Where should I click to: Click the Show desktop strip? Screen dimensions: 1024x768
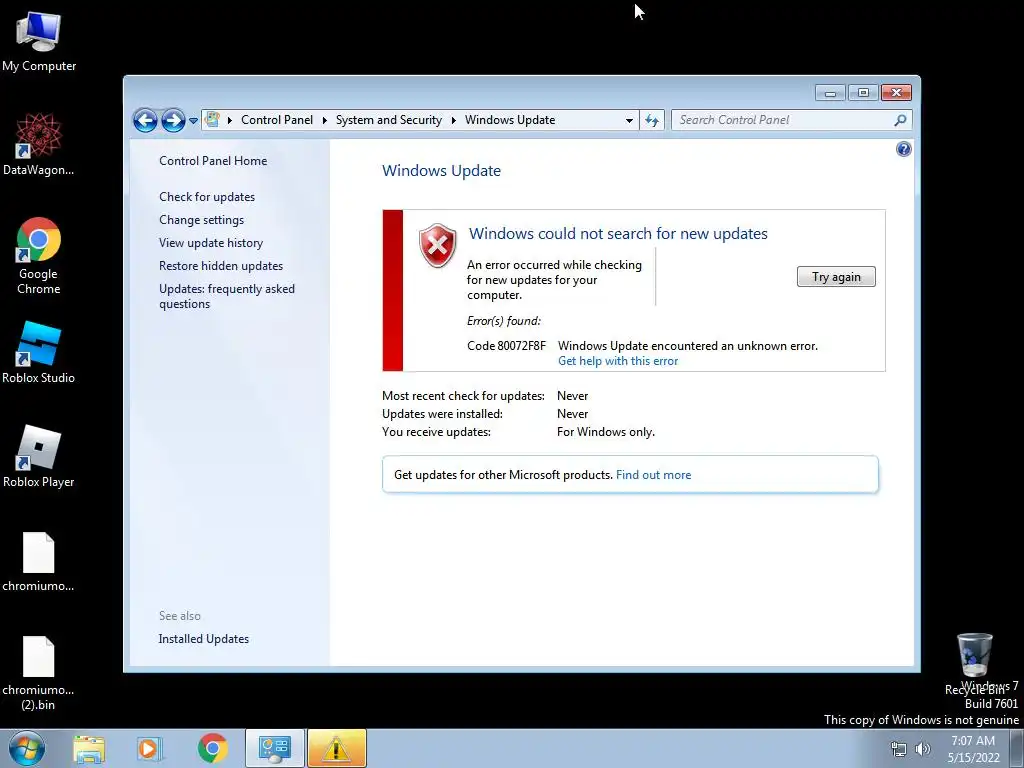pyautogui.click(x=1017, y=748)
